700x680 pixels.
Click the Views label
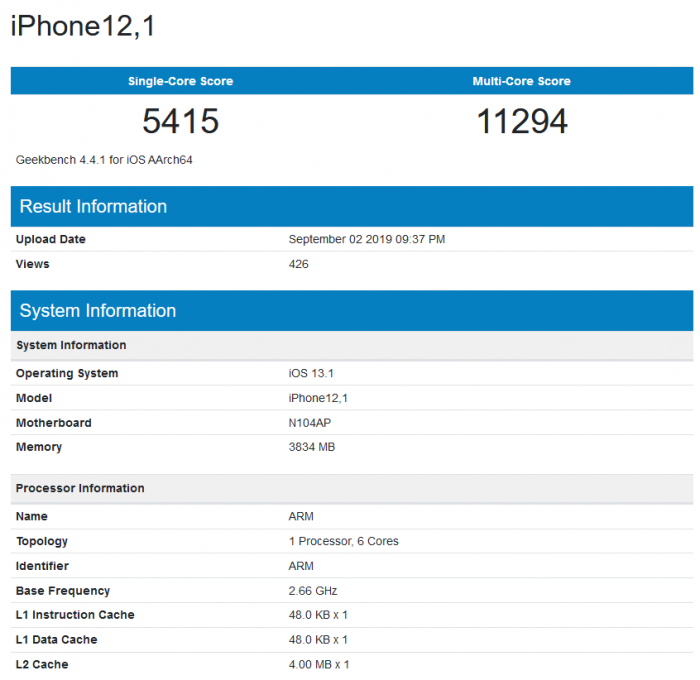point(32,264)
